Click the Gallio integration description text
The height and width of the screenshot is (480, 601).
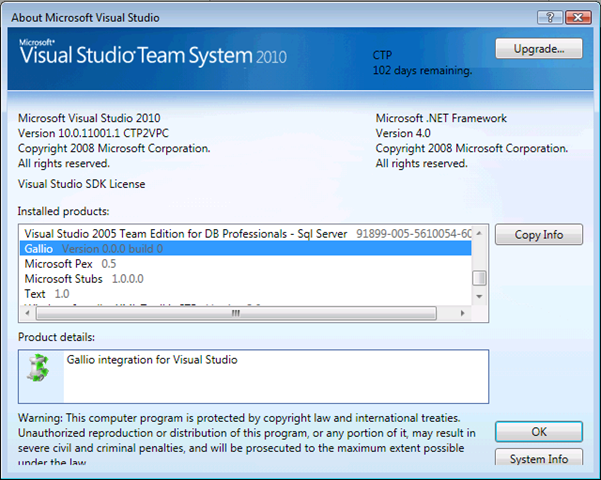click(152, 360)
